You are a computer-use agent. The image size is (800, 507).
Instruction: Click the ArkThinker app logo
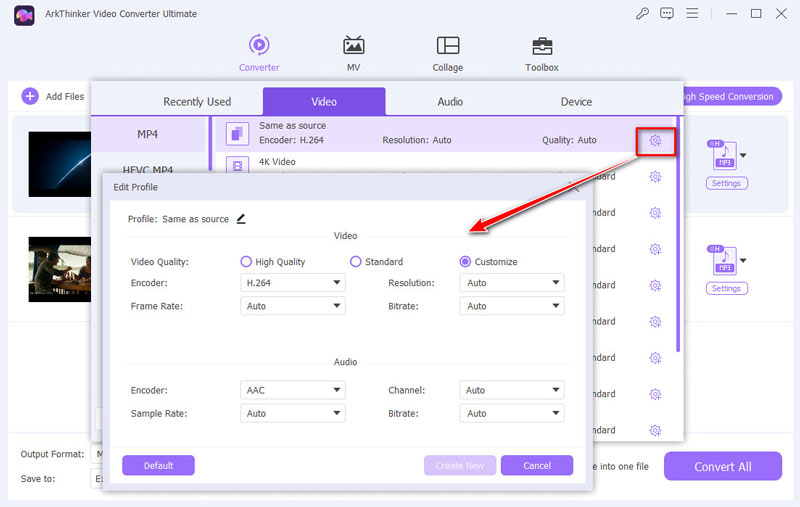[x=24, y=15]
